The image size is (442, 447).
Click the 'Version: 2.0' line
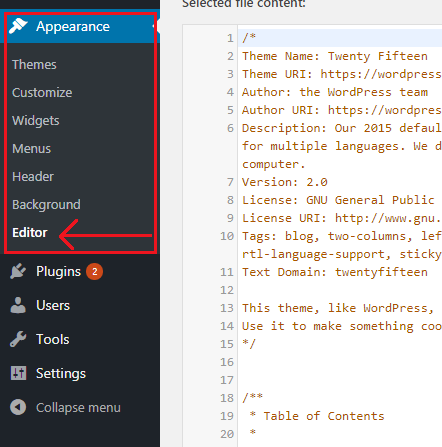285,182
